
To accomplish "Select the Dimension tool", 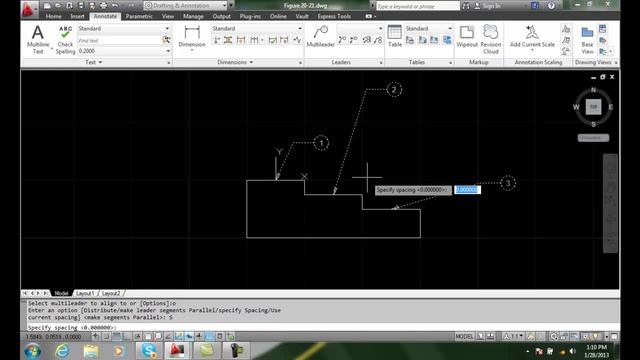I will point(192,37).
